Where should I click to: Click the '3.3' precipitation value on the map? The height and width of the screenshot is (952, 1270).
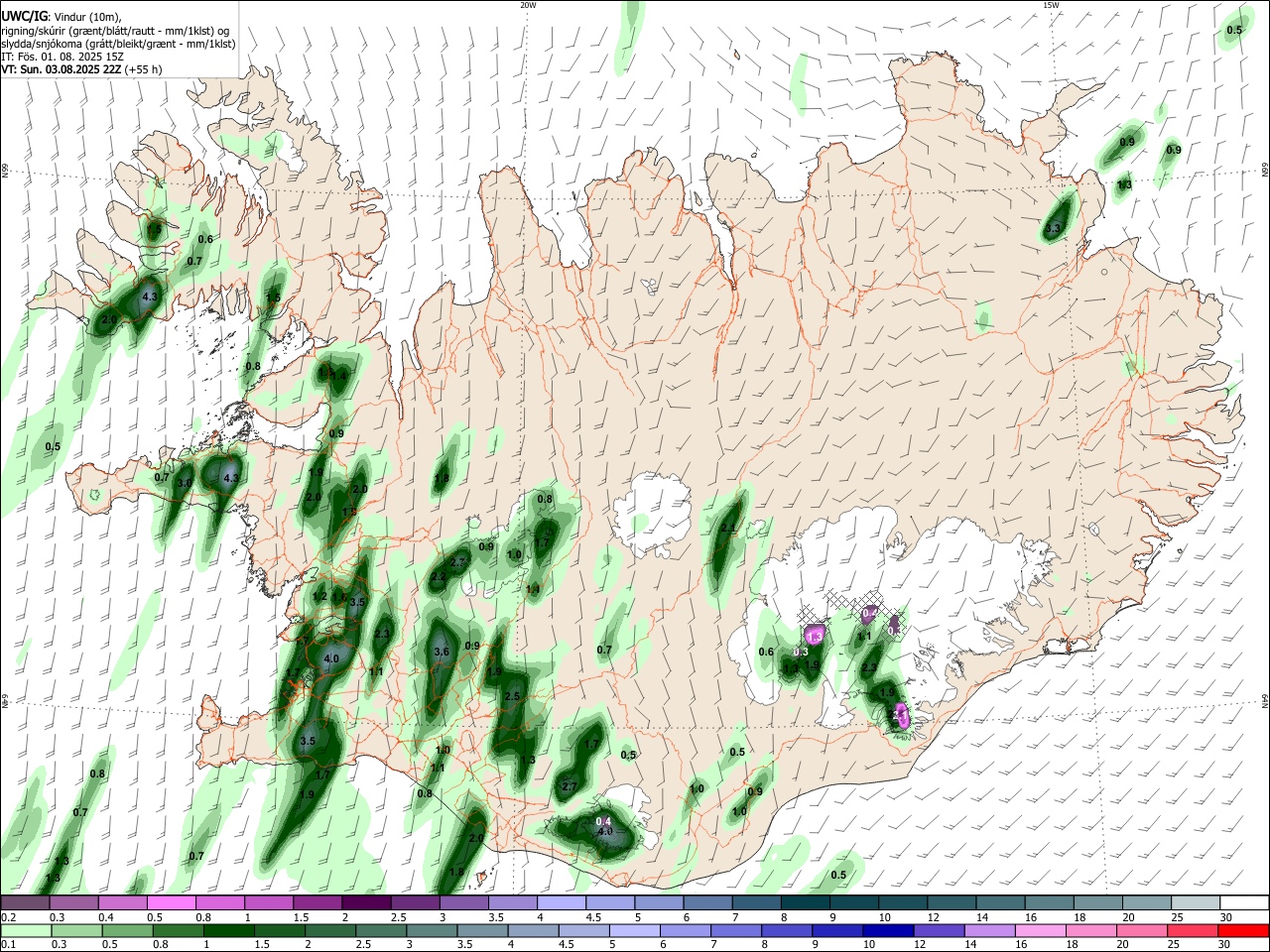[1054, 228]
